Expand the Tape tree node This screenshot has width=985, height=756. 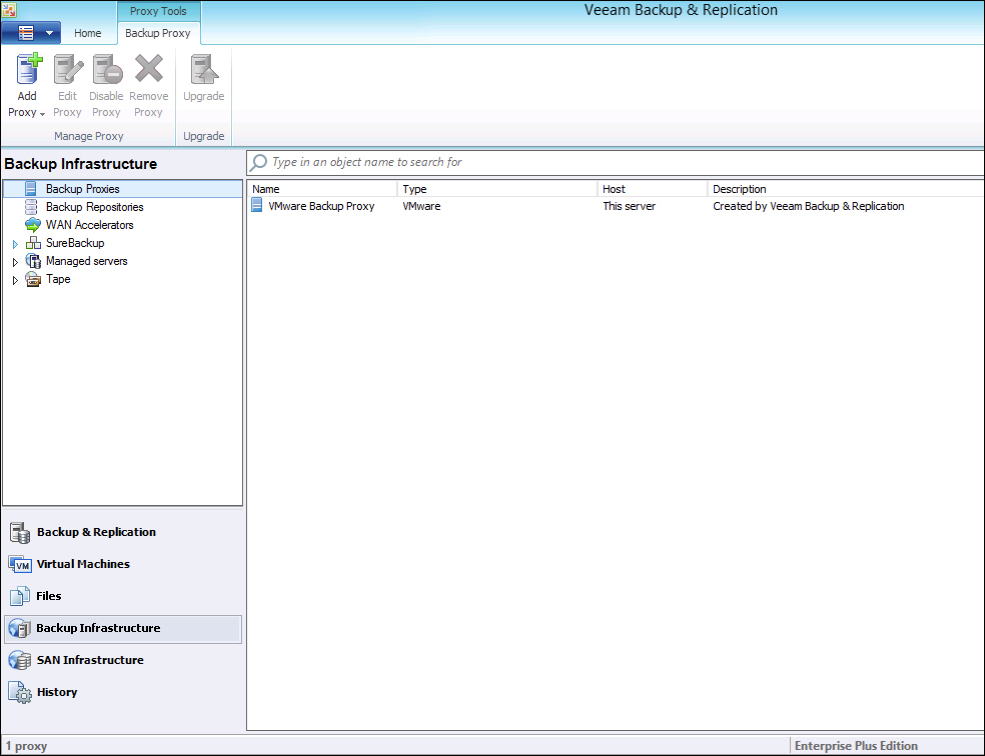point(15,280)
